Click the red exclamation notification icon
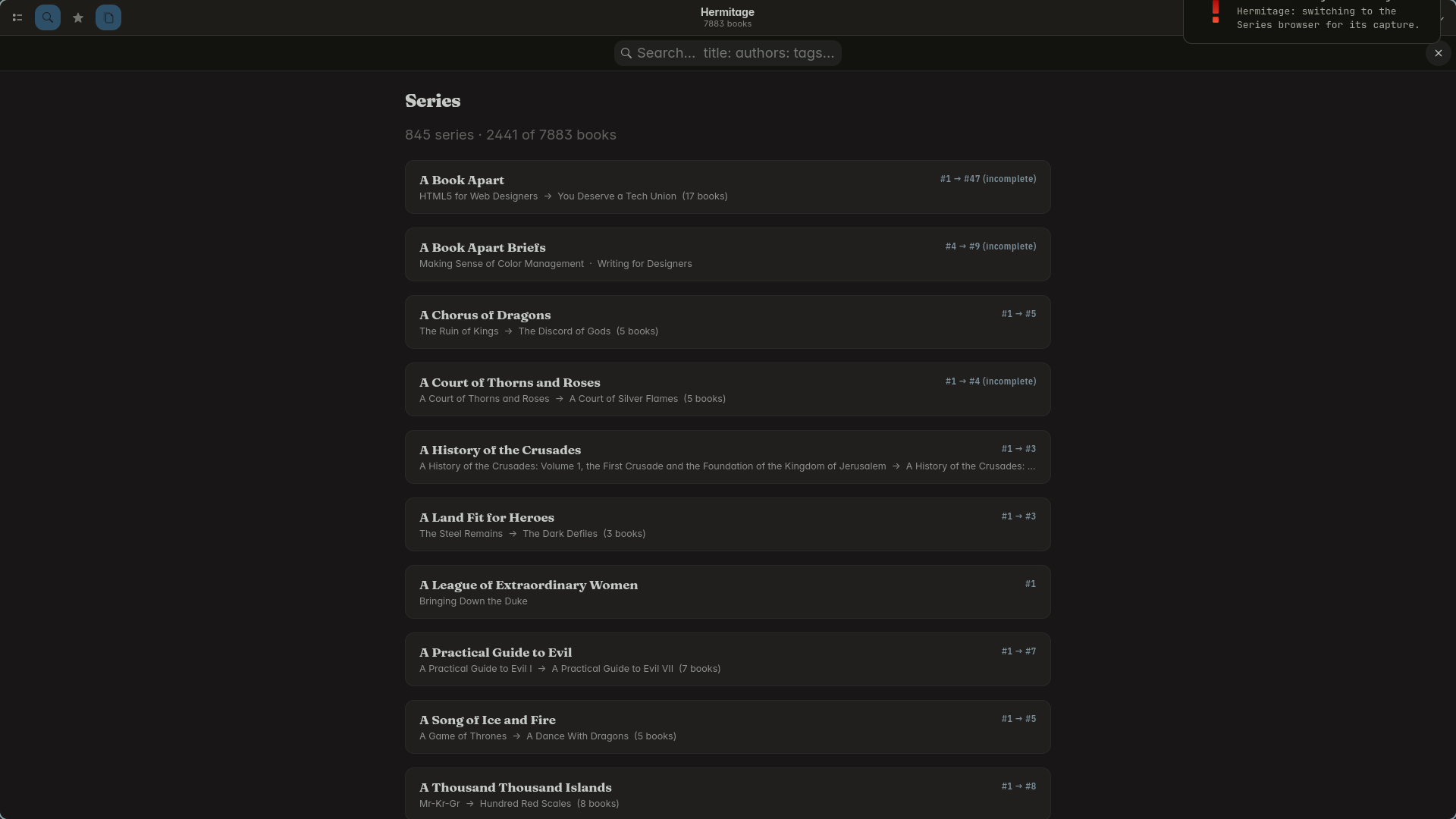Viewport: 1456px width, 819px height. [x=1216, y=12]
